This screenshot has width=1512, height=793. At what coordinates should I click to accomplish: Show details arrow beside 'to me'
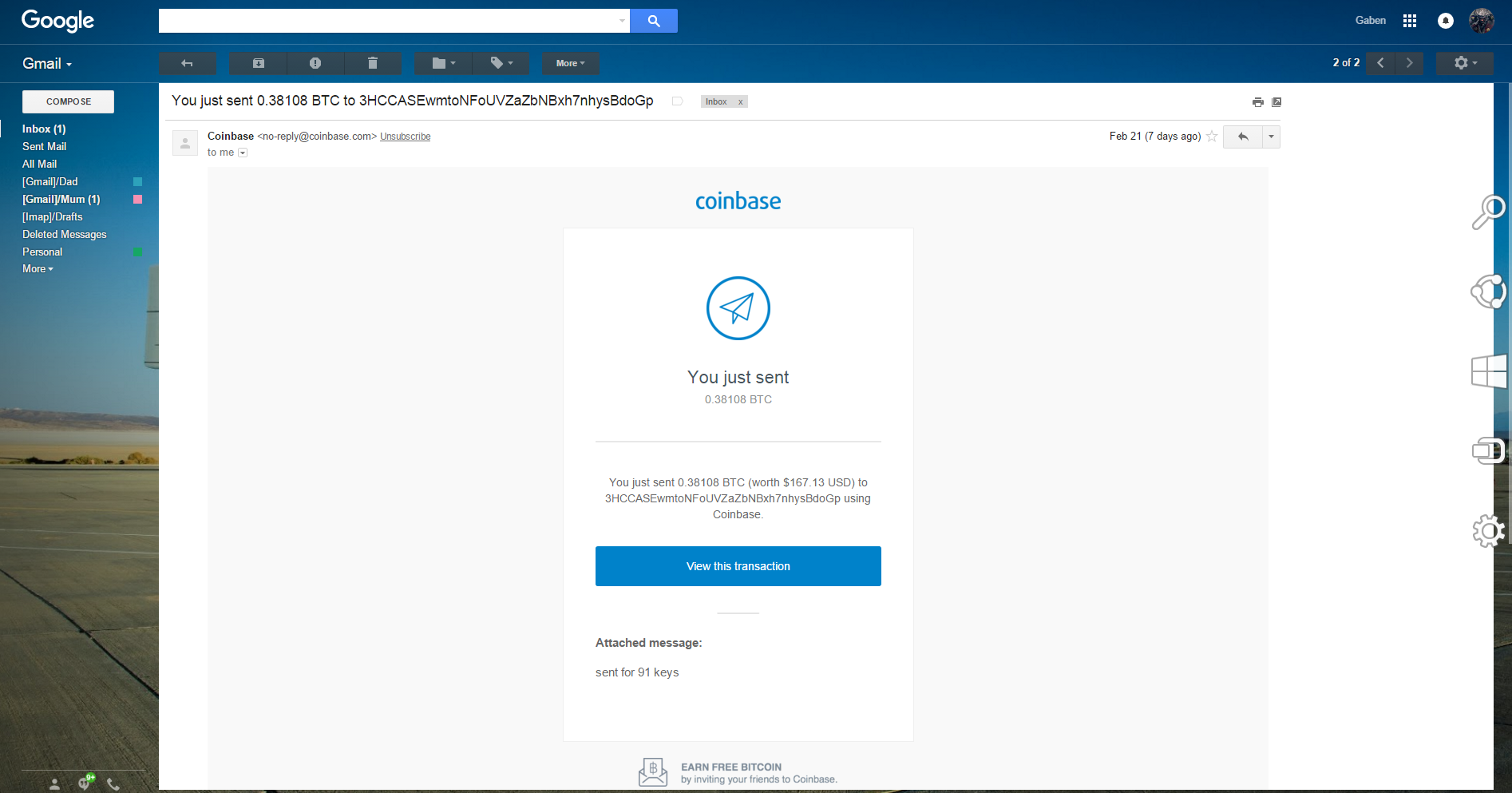pyautogui.click(x=243, y=153)
